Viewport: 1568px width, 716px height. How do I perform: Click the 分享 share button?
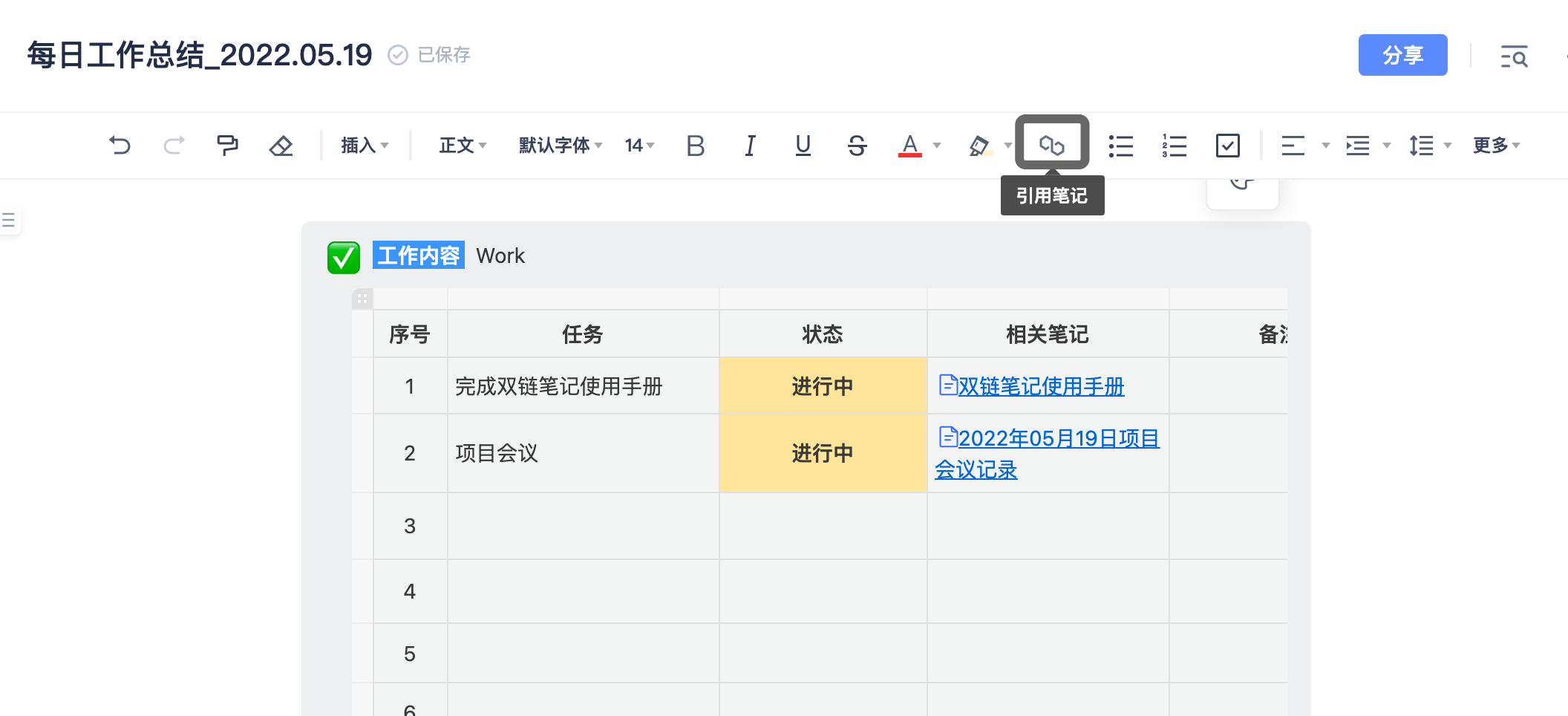[x=1402, y=55]
